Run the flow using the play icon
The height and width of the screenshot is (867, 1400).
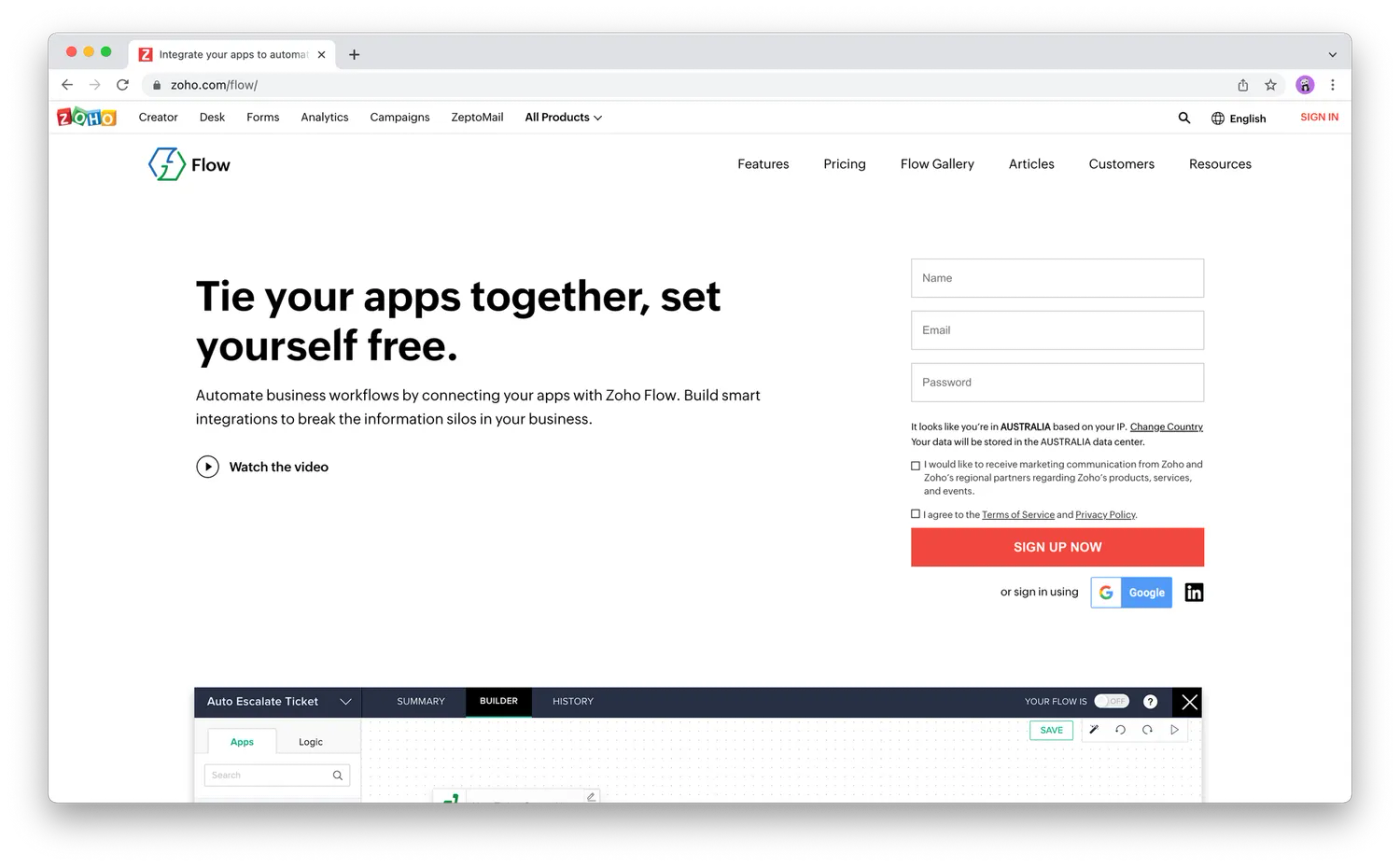point(1174,731)
